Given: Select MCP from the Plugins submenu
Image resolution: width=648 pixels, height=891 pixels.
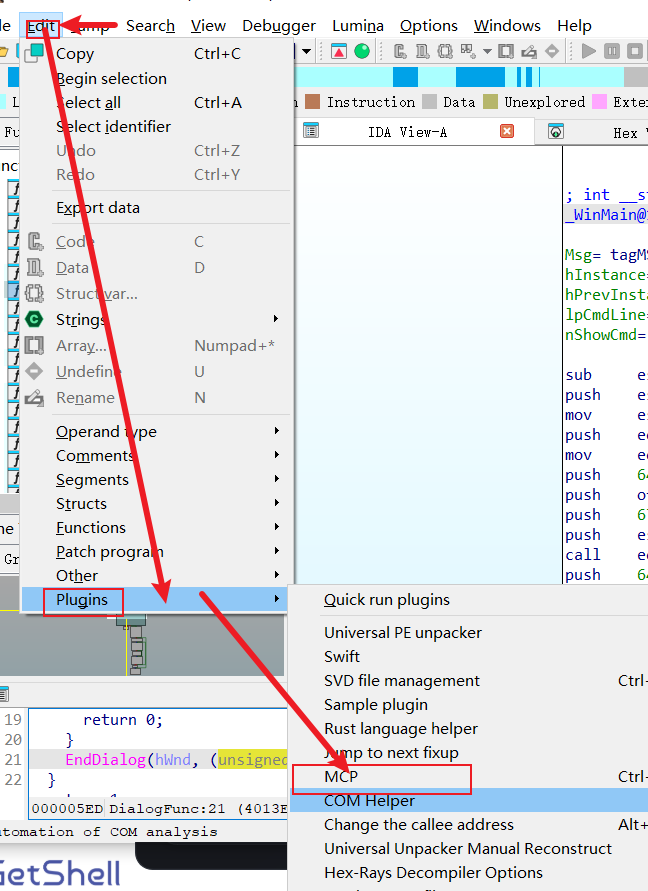Looking at the screenshot, I should [341, 777].
